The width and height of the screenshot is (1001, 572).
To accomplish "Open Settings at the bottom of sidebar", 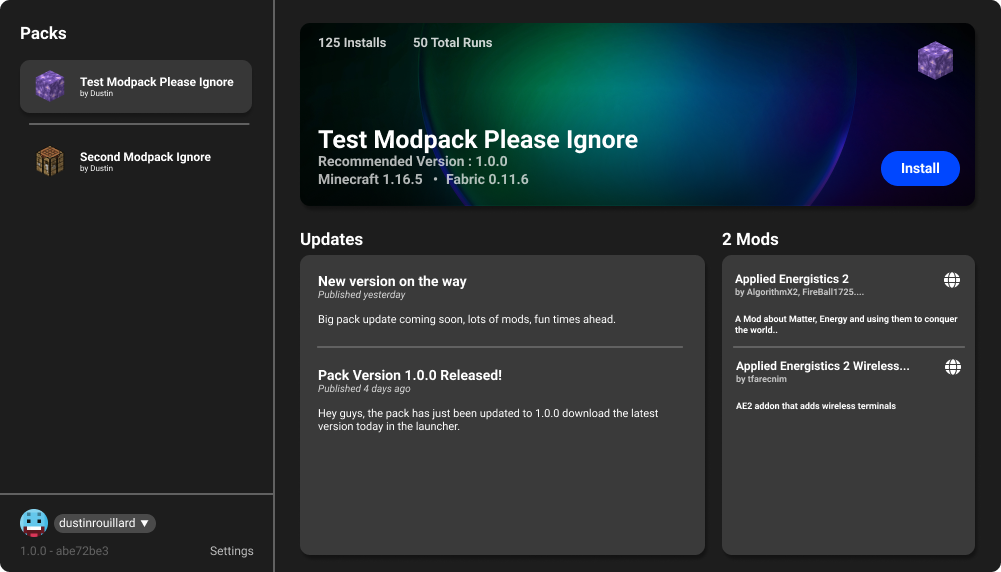I will point(231,551).
